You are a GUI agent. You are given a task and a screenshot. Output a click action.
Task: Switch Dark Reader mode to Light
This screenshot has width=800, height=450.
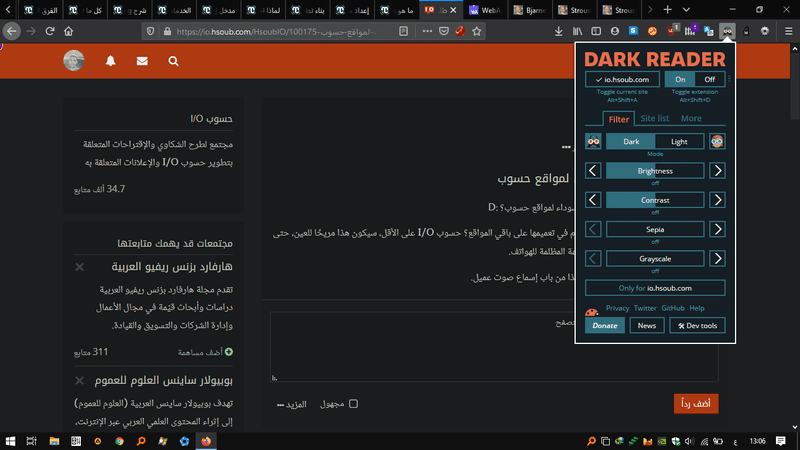(679, 142)
